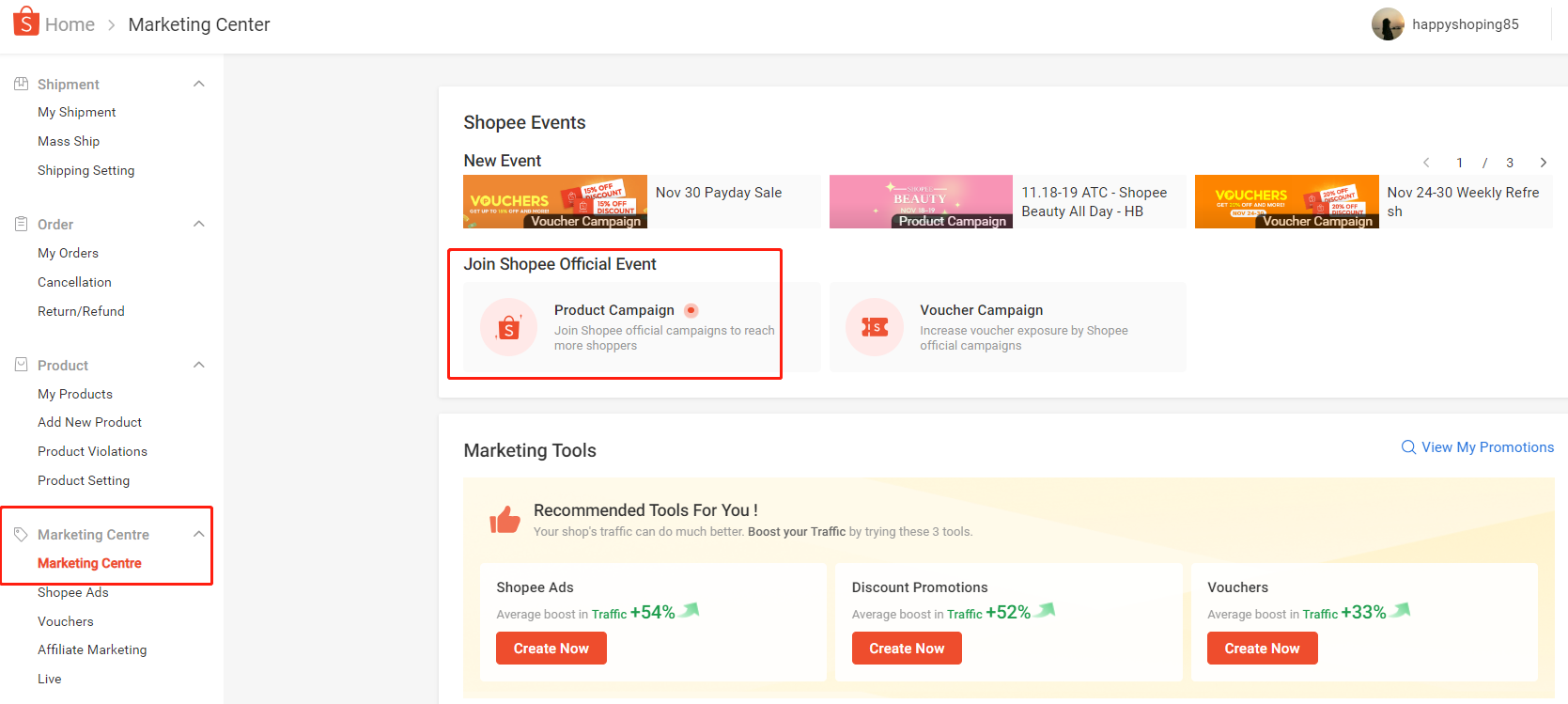Open the happyshoping85 profile avatar
1568x704 pixels.
1388,24
